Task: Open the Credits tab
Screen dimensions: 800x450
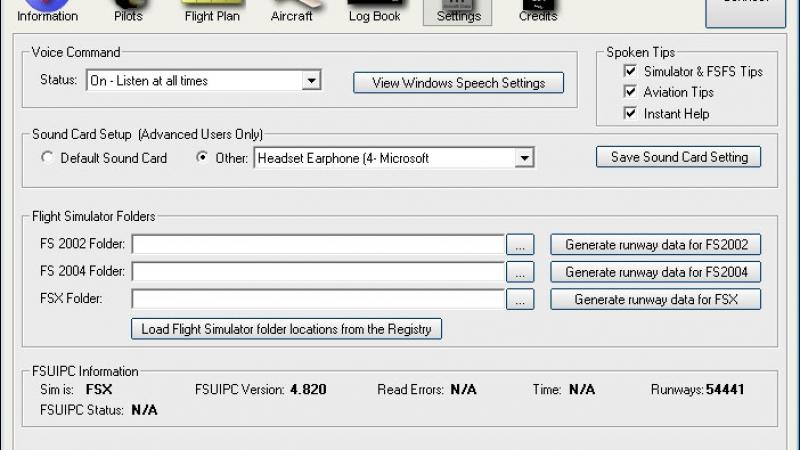Action: point(538,12)
